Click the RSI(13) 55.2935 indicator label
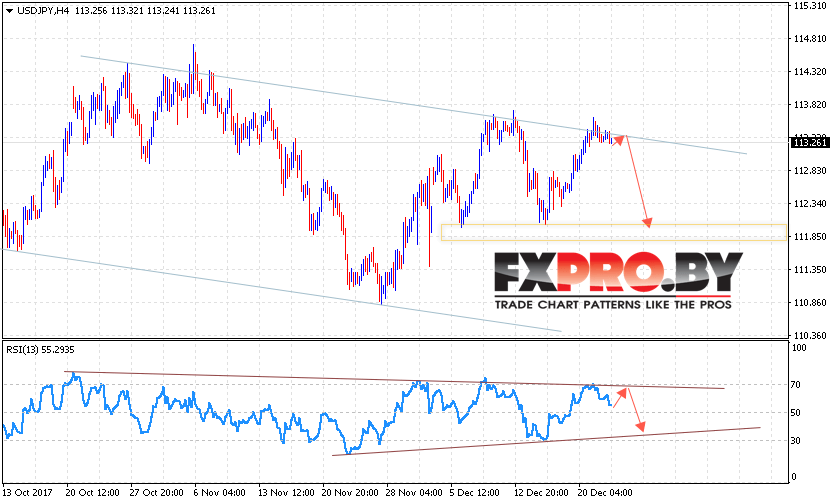The image size is (831, 504). [x=40, y=349]
